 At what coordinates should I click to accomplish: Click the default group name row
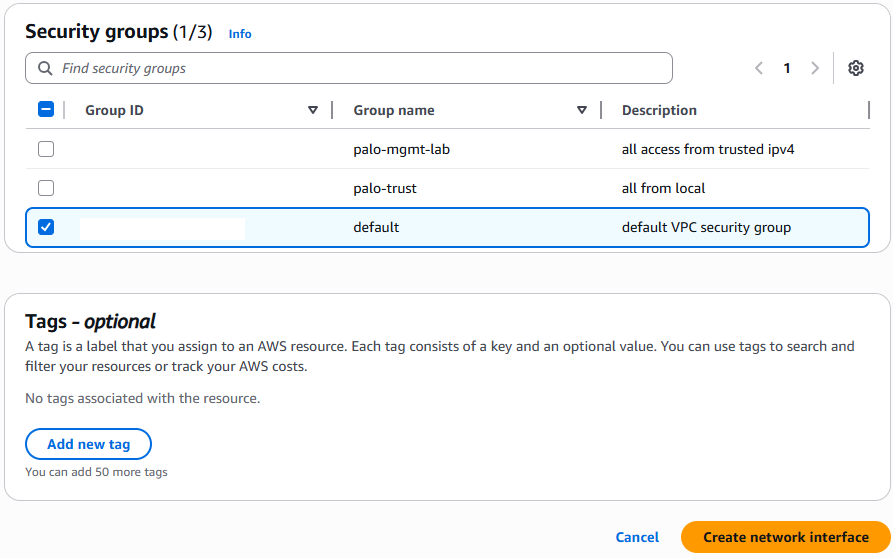376,227
